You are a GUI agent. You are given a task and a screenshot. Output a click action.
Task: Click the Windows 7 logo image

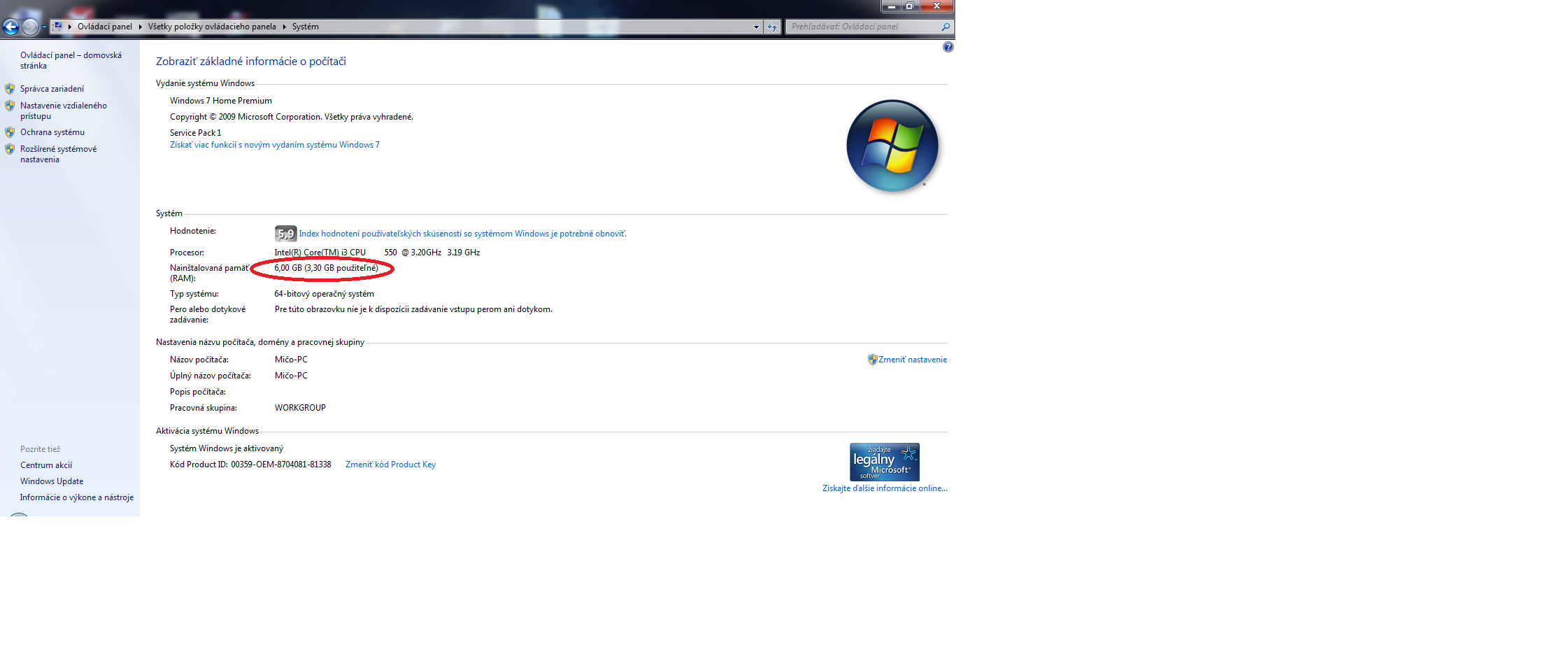click(x=892, y=146)
